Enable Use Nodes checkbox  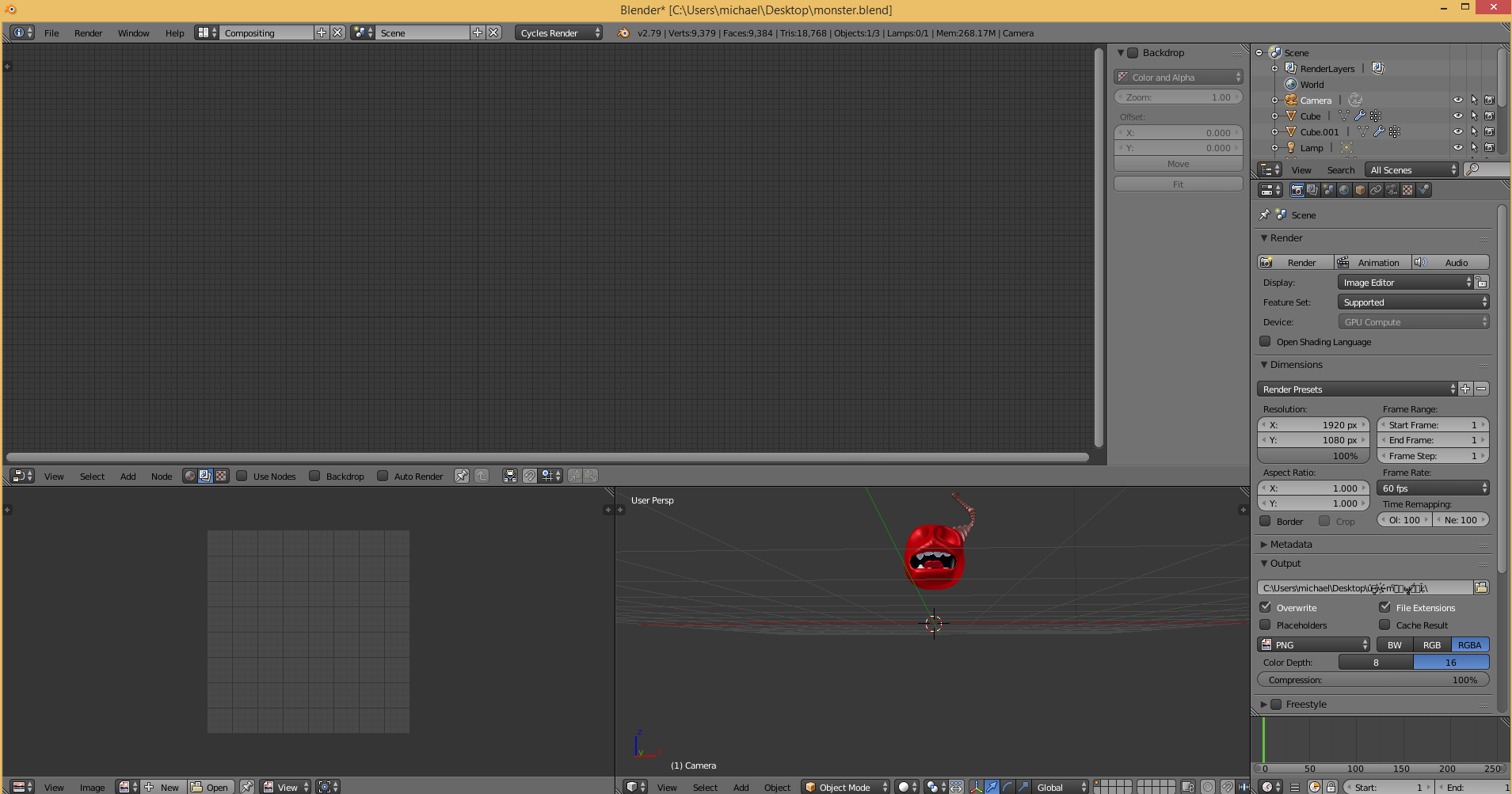(242, 476)
